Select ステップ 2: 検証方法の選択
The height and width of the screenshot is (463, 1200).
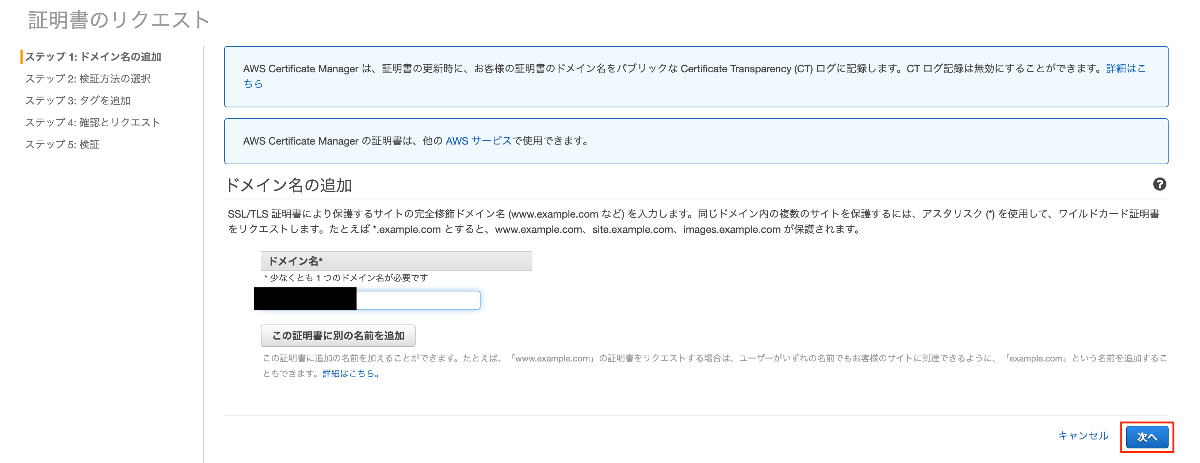[88, 79]
